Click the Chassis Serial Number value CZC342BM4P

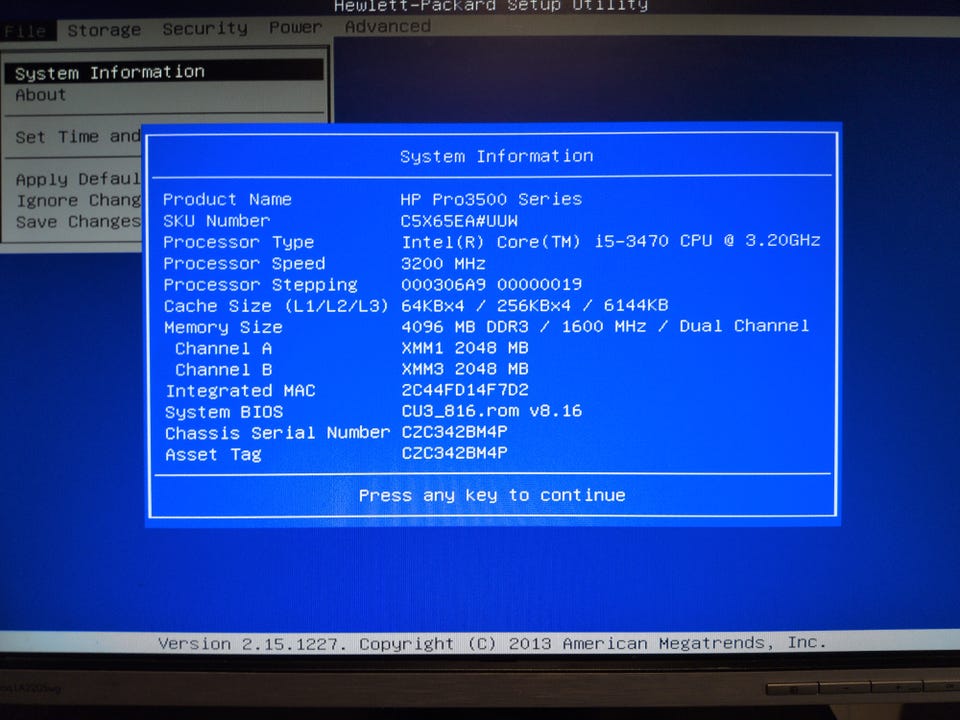point(454,432)
